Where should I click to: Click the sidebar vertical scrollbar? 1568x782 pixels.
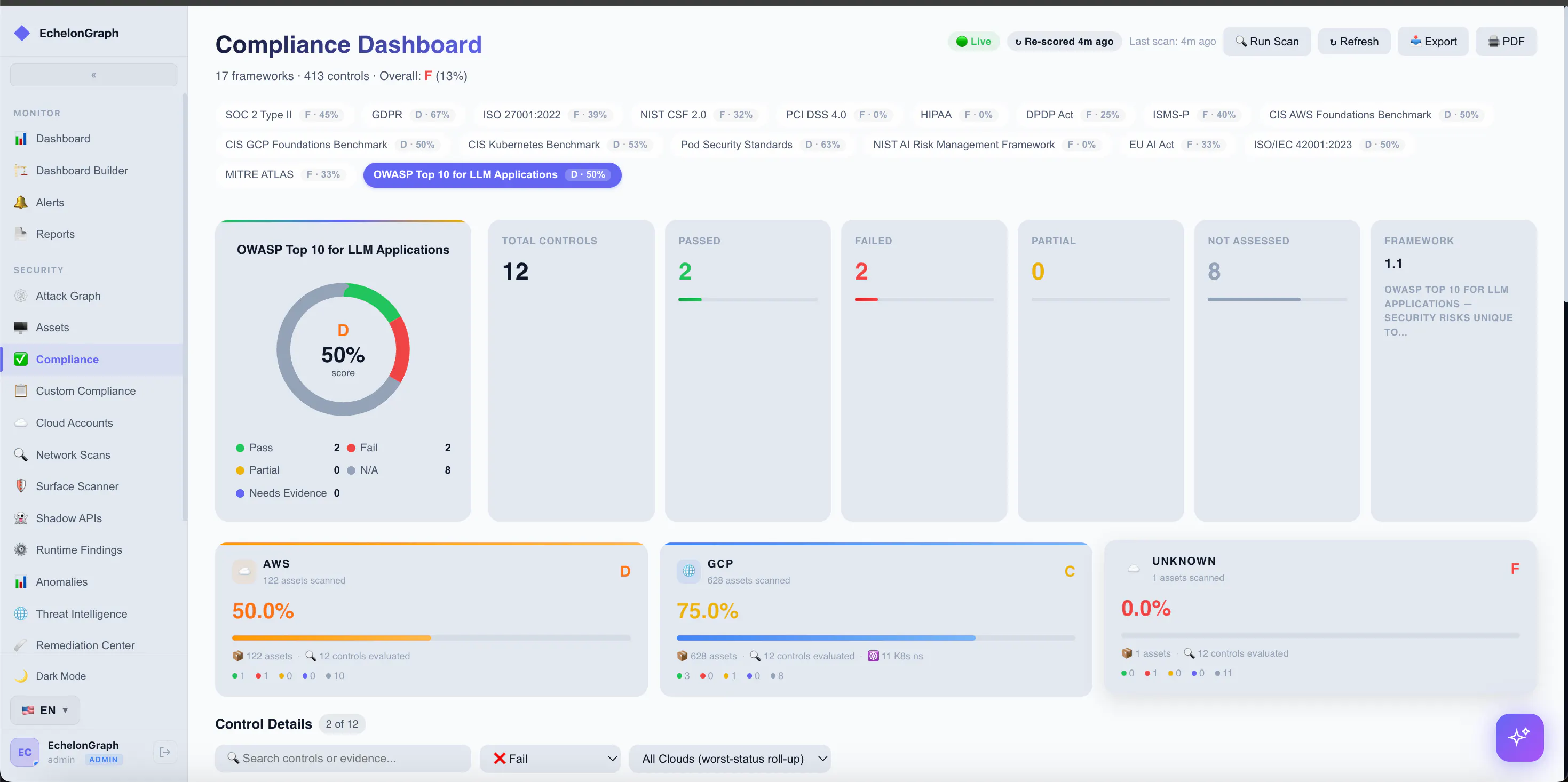click(185, 307)
